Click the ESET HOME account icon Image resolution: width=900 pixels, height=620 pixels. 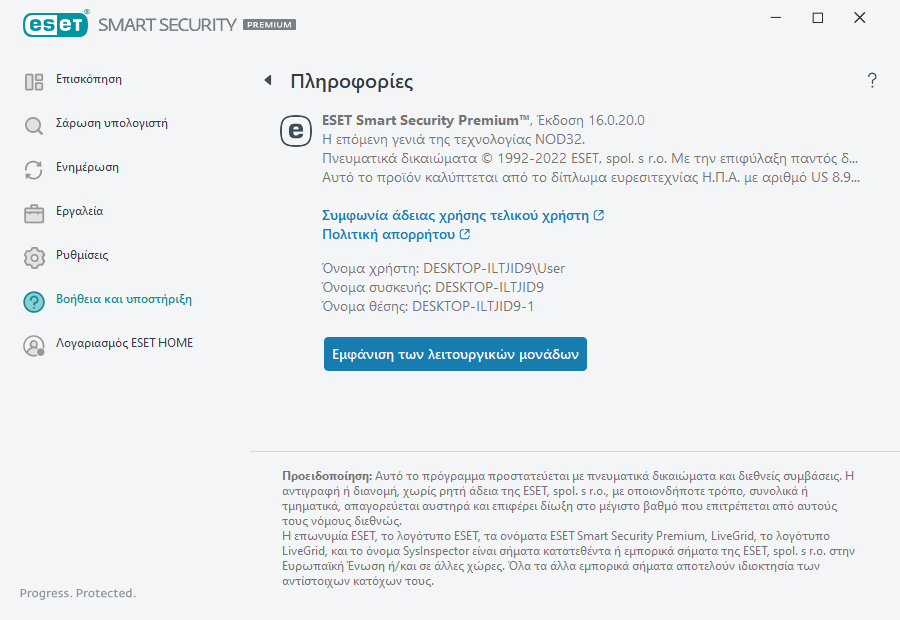tap(34, 346)
